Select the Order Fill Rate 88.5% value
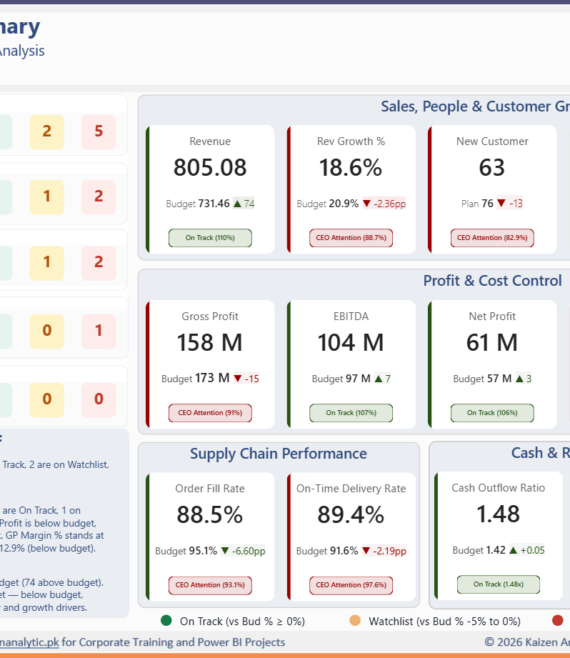This screenshot has height=658, width=570. tap(210, 514)
